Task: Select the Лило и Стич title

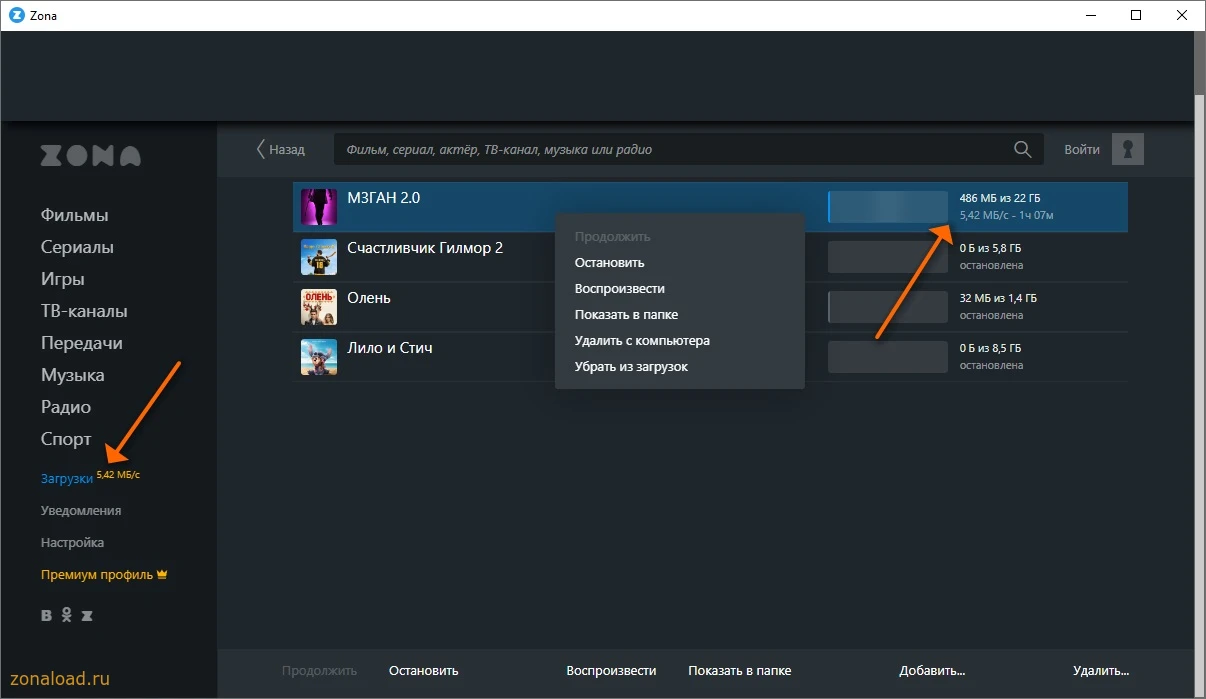Action: [389, 348]
